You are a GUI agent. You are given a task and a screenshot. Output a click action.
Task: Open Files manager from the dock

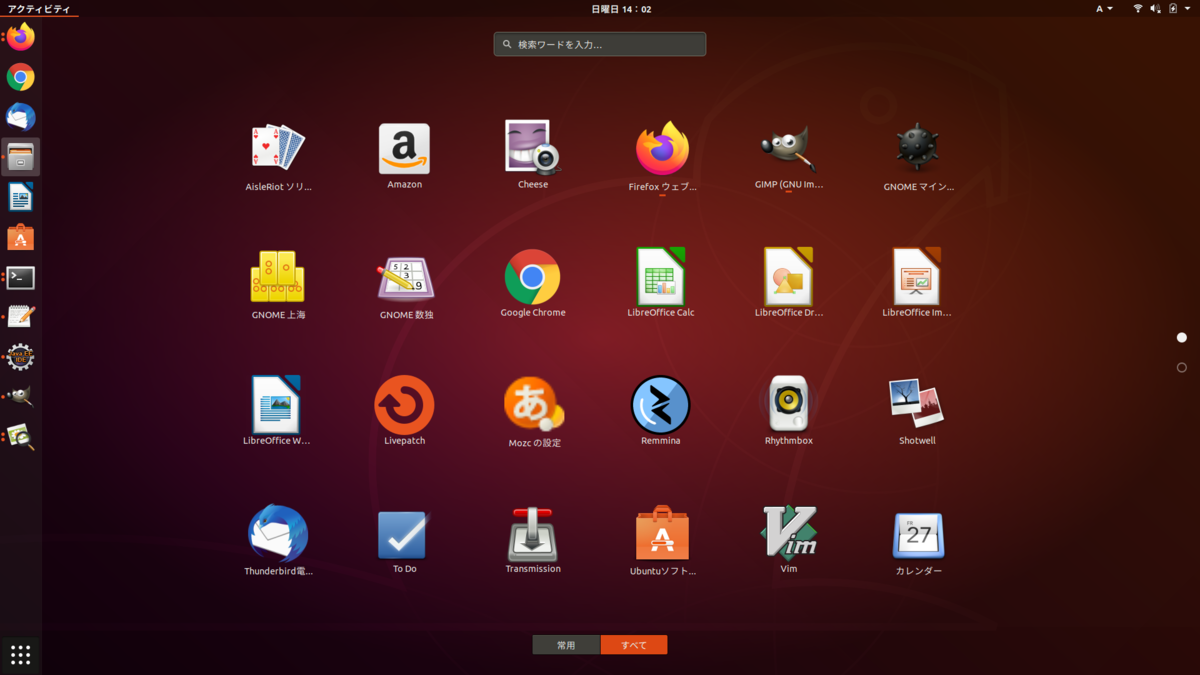(x=21, y=157)
